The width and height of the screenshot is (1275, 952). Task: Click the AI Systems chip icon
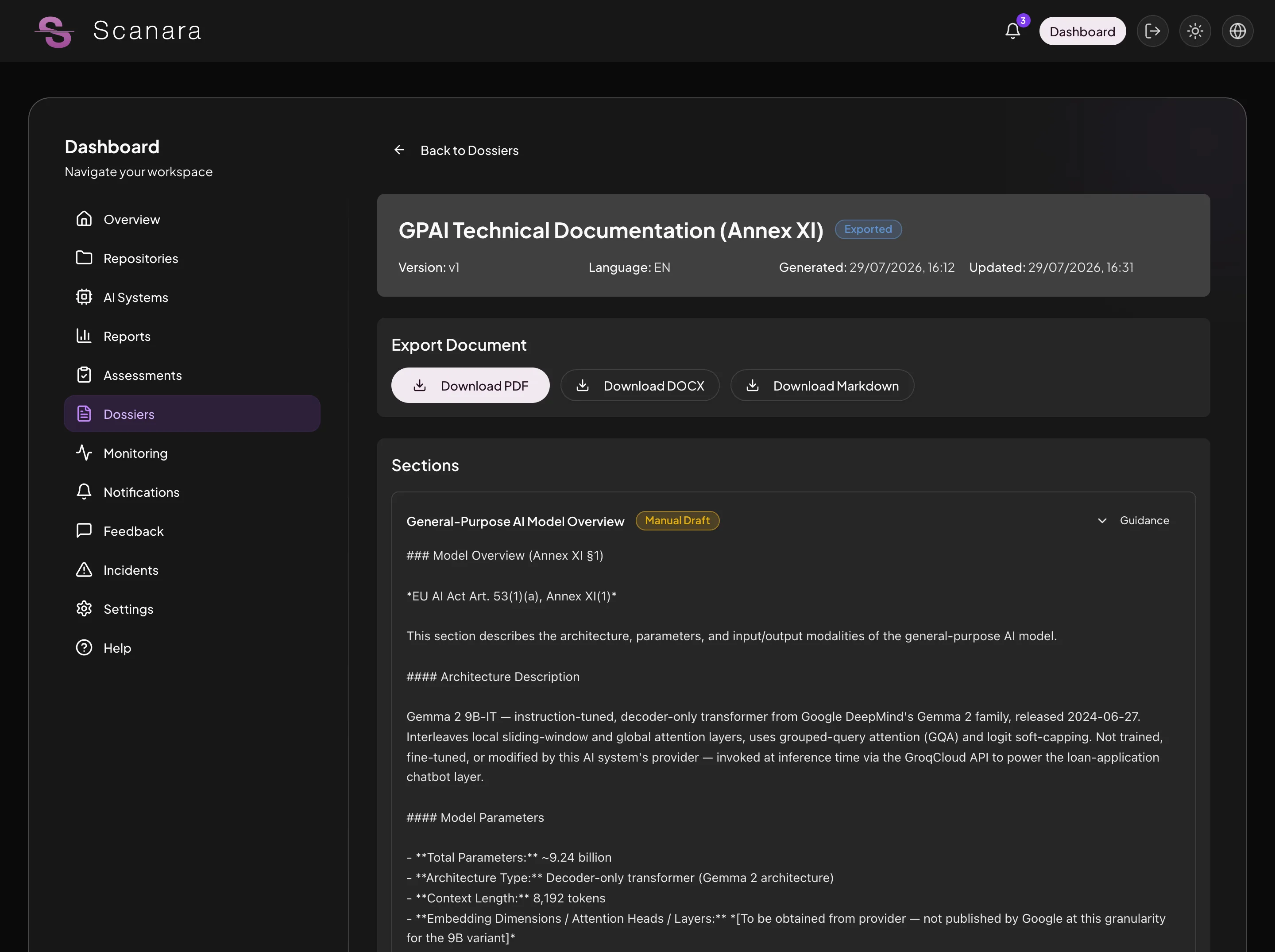tap(84, 297)
